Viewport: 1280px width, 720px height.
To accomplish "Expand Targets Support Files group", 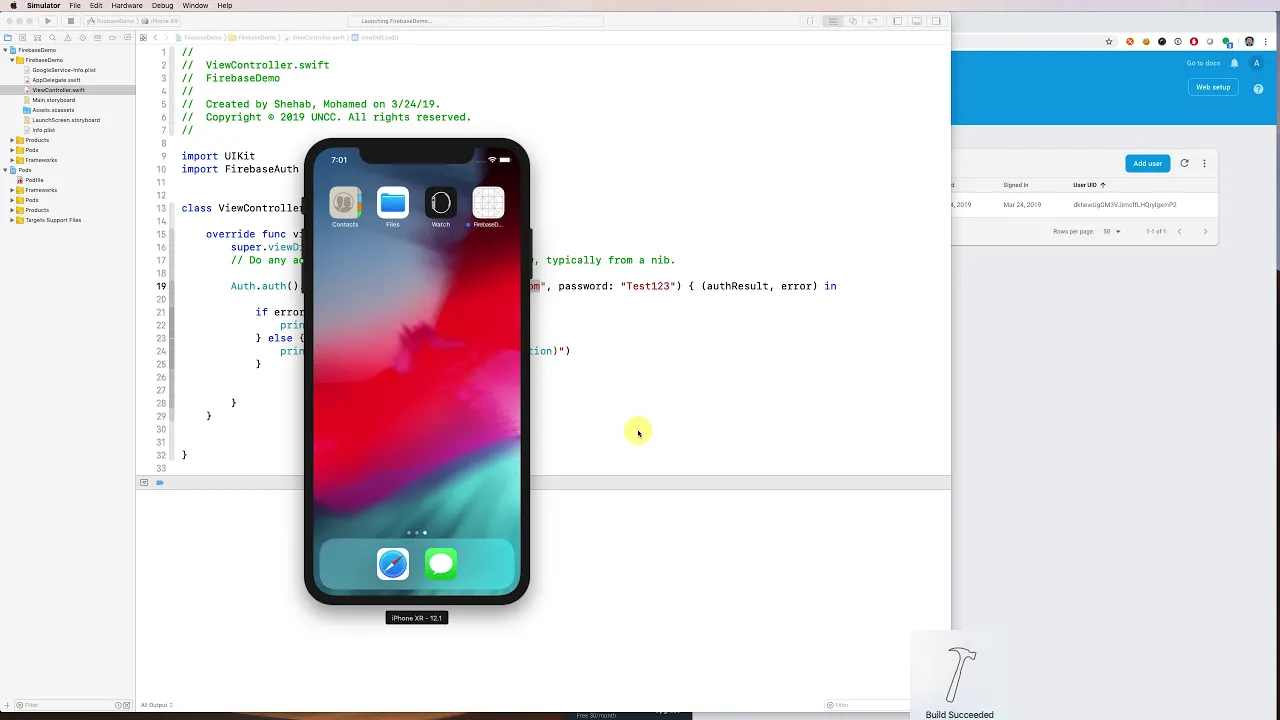I will (12, 220).
